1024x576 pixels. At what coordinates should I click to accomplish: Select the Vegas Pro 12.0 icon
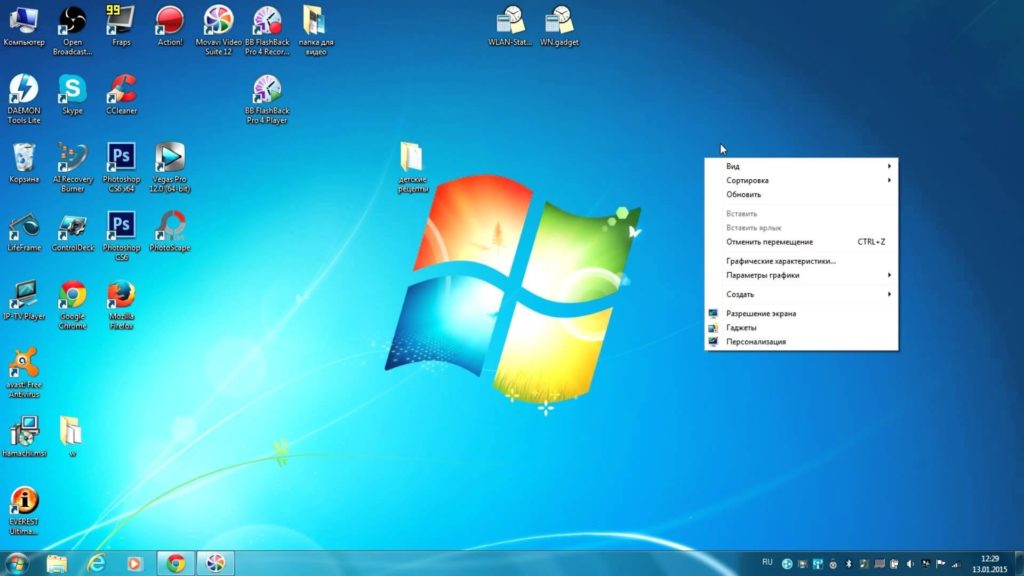tap(169, 158)
